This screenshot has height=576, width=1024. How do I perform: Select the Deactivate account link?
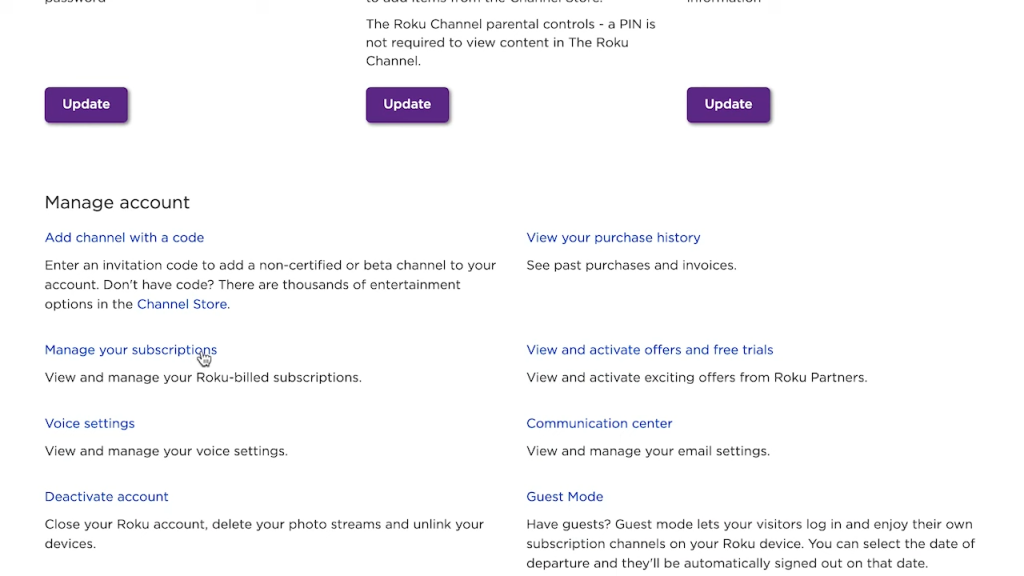pyautogui.click(x=106, y=497)
